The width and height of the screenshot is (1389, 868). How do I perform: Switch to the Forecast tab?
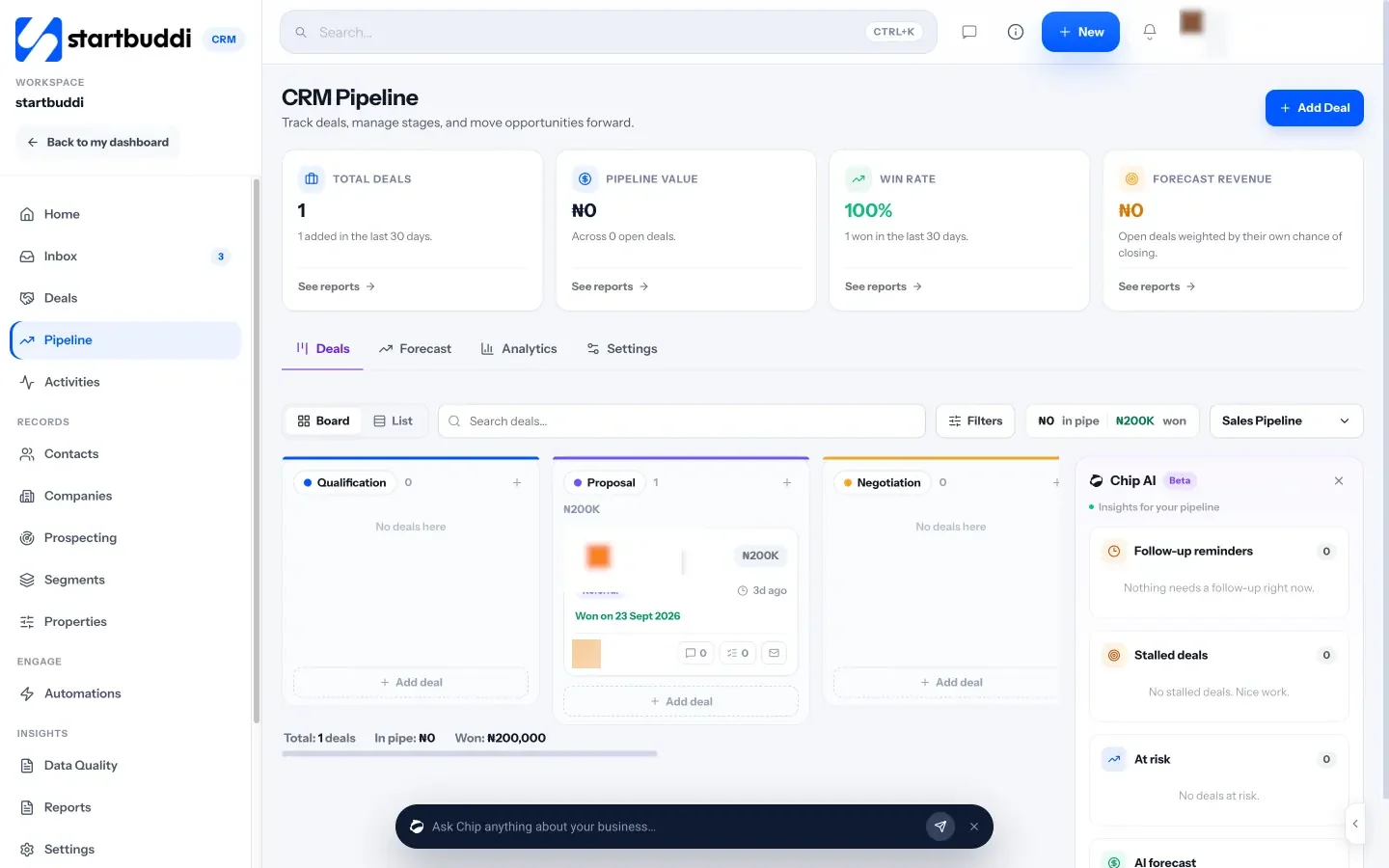[416, 349]
